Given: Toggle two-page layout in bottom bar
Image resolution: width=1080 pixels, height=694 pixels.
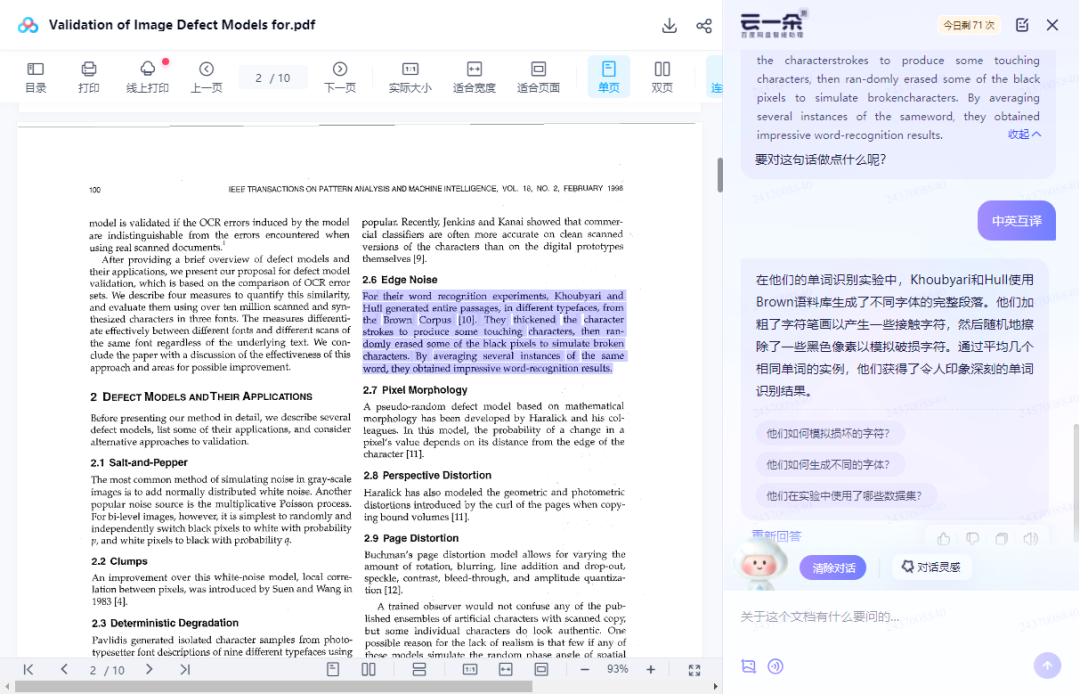Looking at the screenshot, I should pyautogui.click(x=368, y=669).
